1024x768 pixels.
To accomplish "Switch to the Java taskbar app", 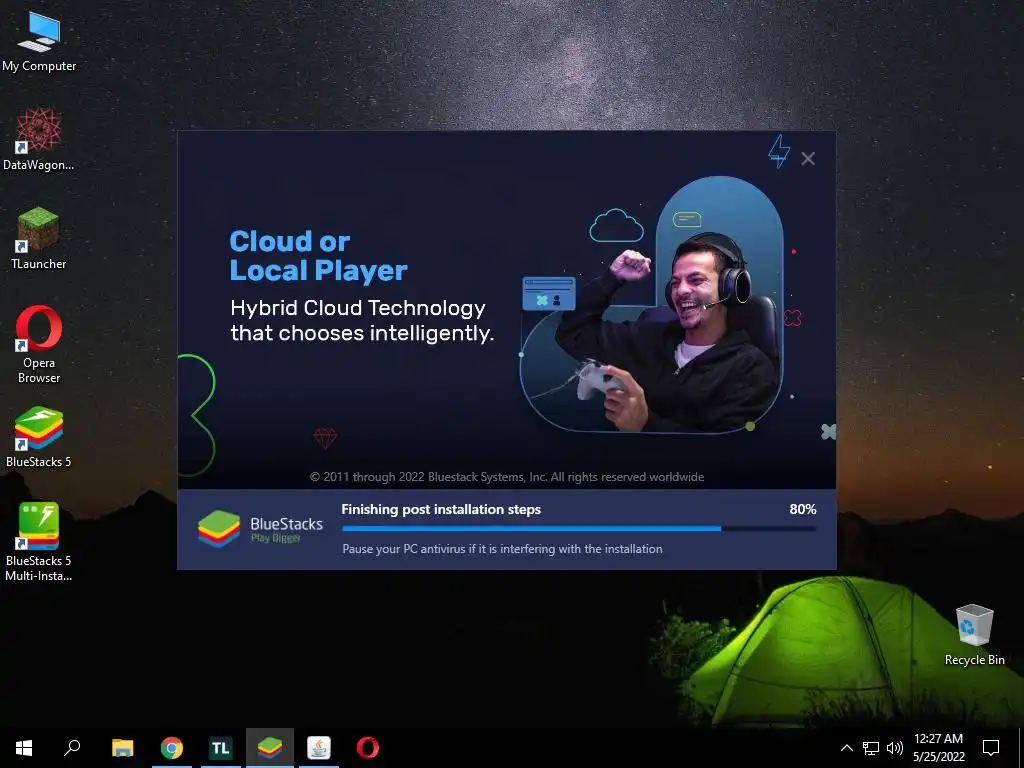I will click(319, 748).
